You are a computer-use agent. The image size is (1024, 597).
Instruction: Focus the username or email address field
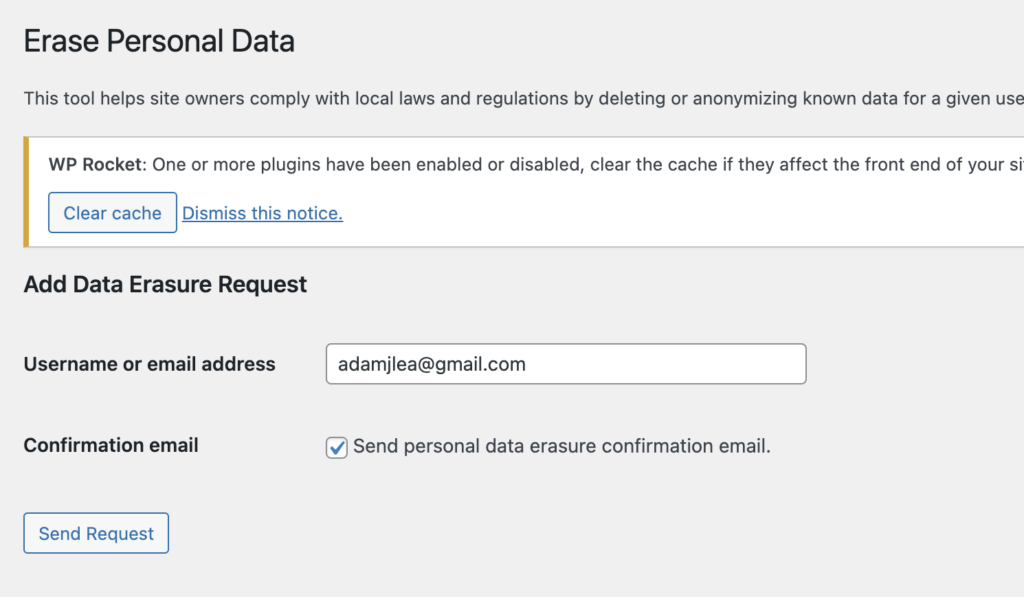coord(565,364)
